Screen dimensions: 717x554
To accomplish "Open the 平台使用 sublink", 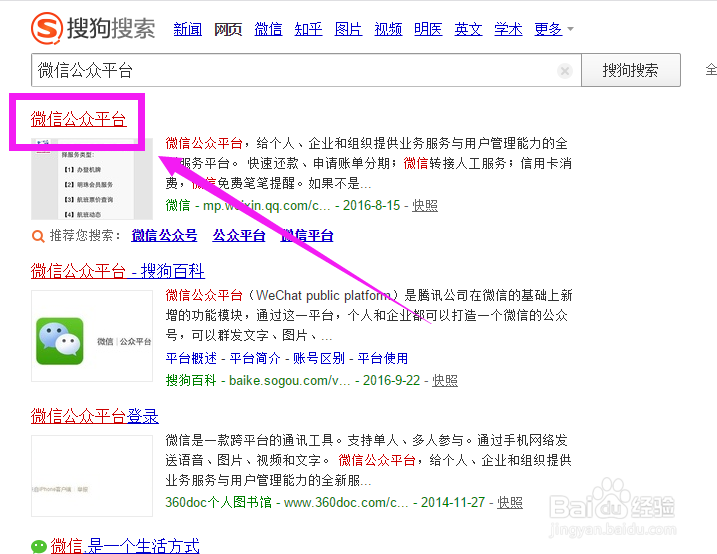I will [x=382, y=358].
